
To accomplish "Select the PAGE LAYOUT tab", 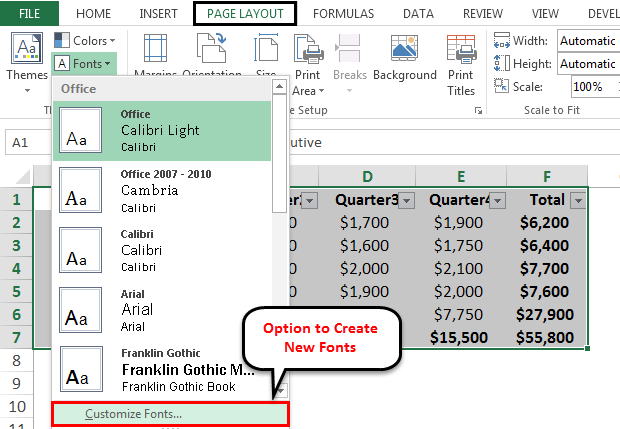I will click(x=245, y=13).
